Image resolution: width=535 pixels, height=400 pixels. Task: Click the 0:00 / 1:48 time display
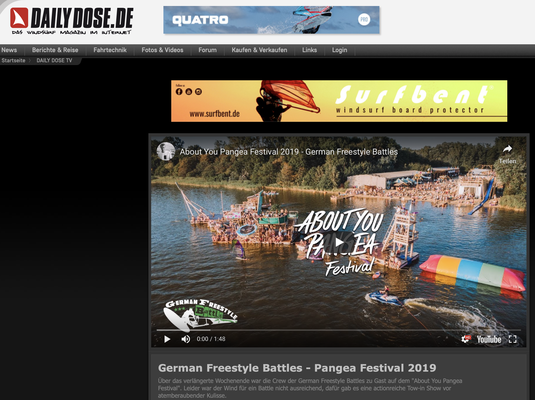[211, 339]
